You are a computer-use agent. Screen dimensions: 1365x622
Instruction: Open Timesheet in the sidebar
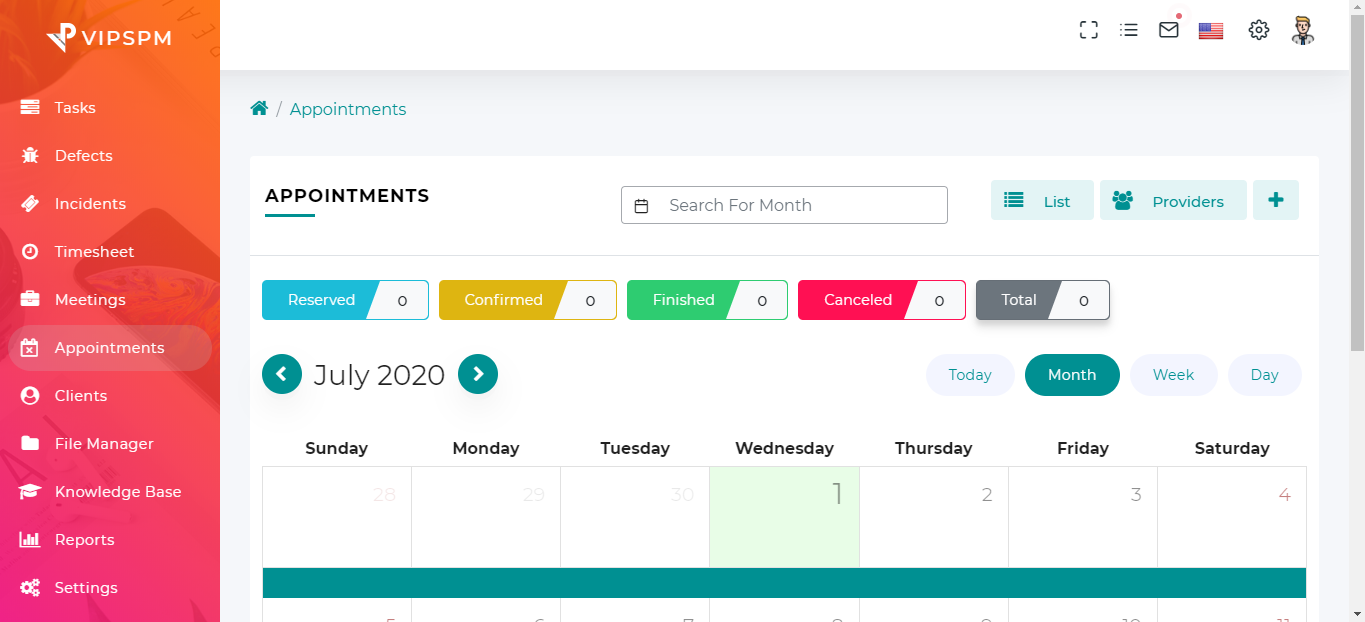click(94, 252)
